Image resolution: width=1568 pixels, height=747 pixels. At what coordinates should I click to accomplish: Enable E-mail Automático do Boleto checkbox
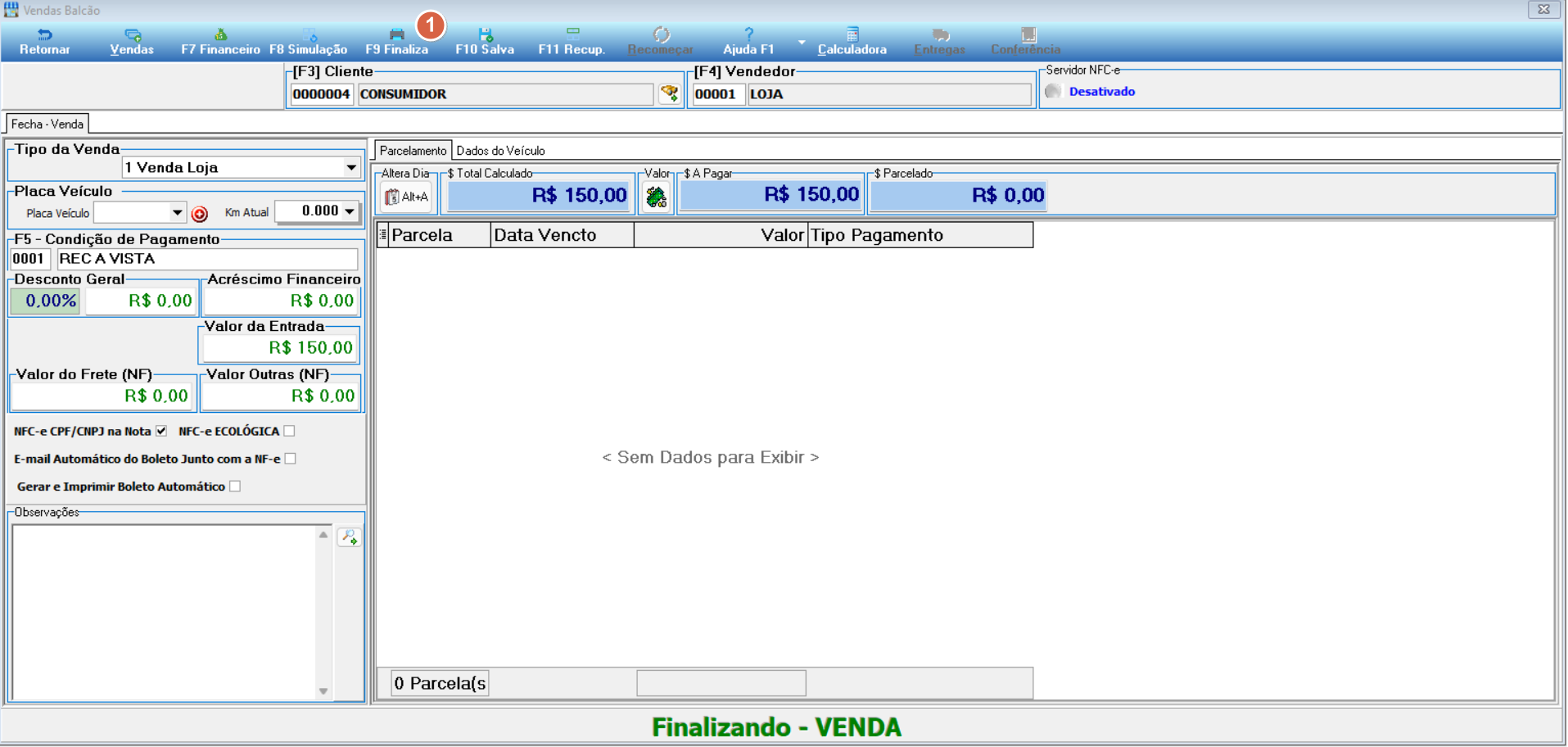click(x=290, y=459)
